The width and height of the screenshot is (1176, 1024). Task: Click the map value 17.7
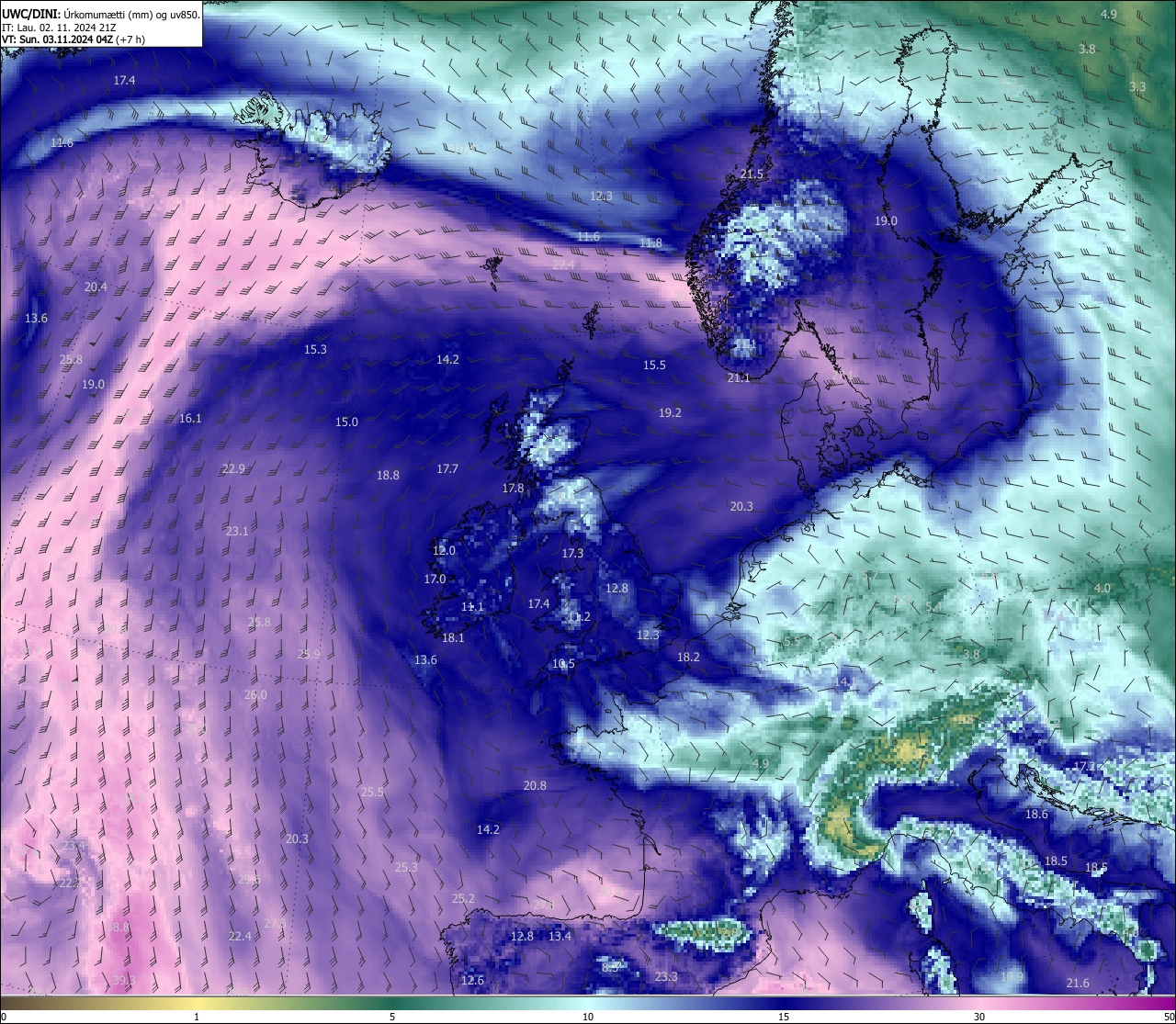click(447, 468)
